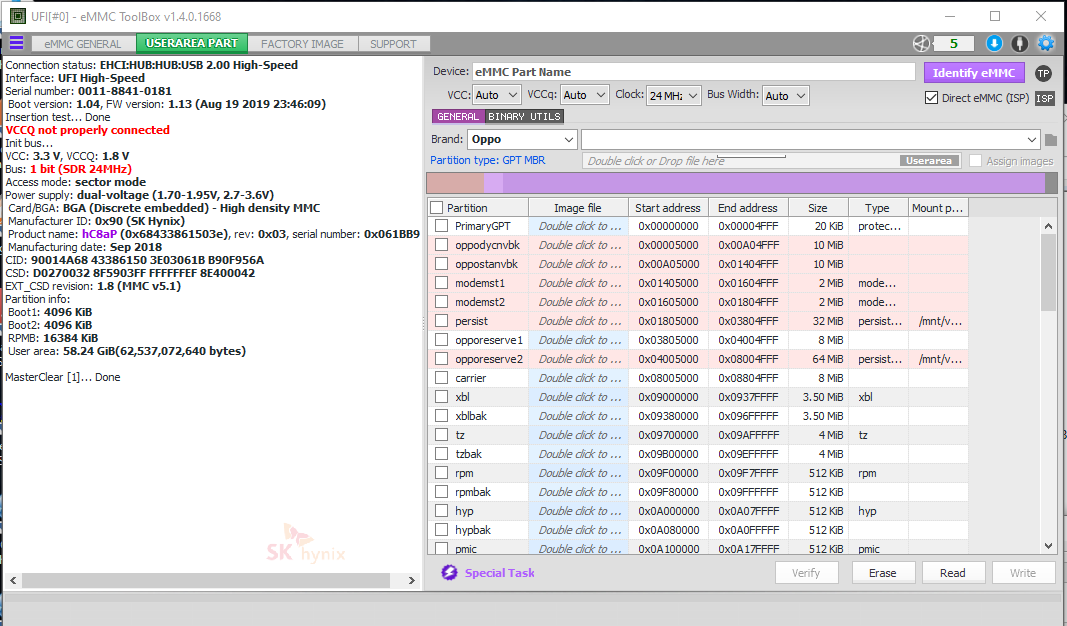This screenshot has height=626, width=1067.
Task: Toggle Direct eMMC (ISP) checkbox
Action: click(x=932, y=98)
